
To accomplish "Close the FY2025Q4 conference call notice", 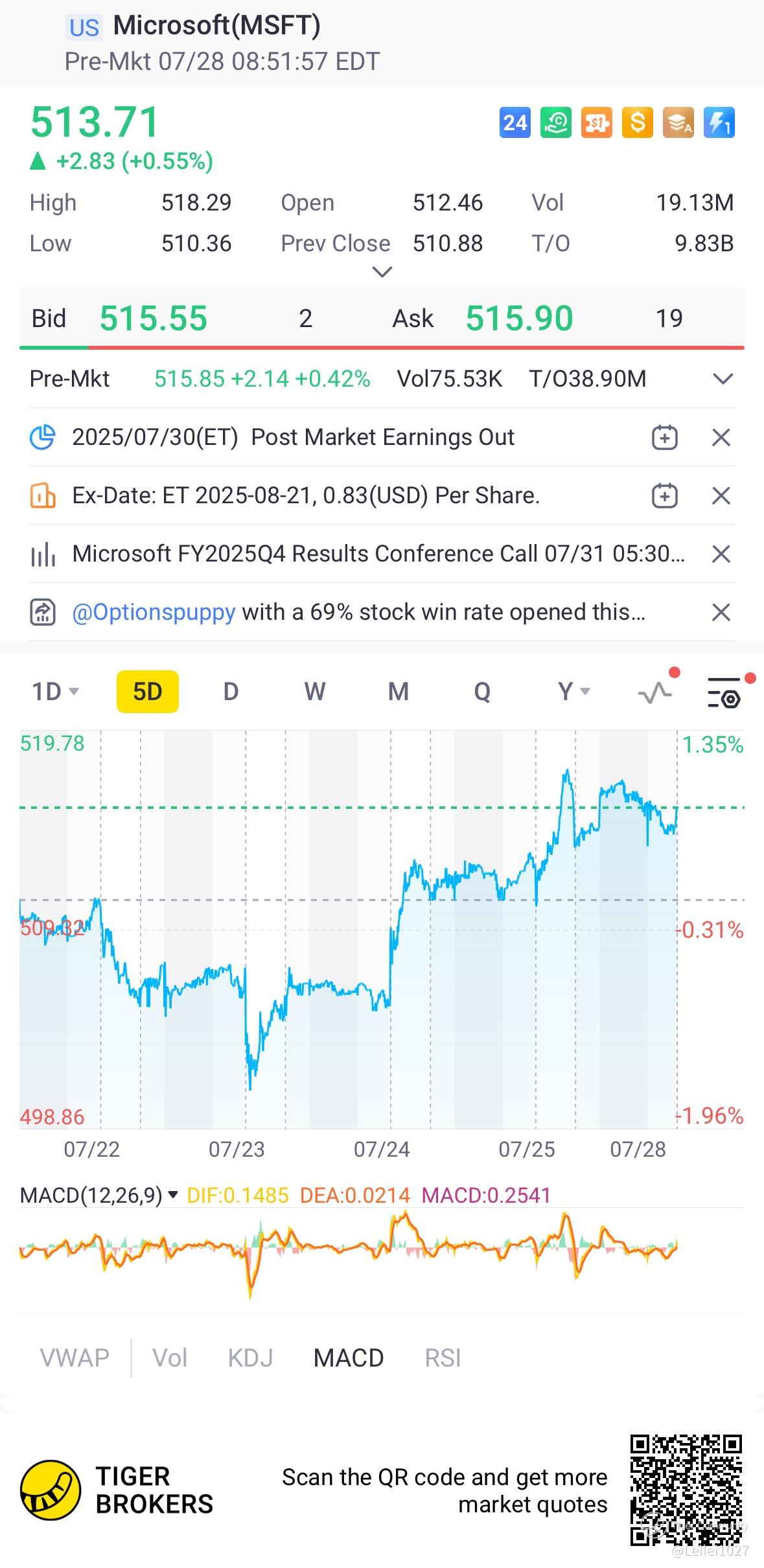I will coord(721,554).
